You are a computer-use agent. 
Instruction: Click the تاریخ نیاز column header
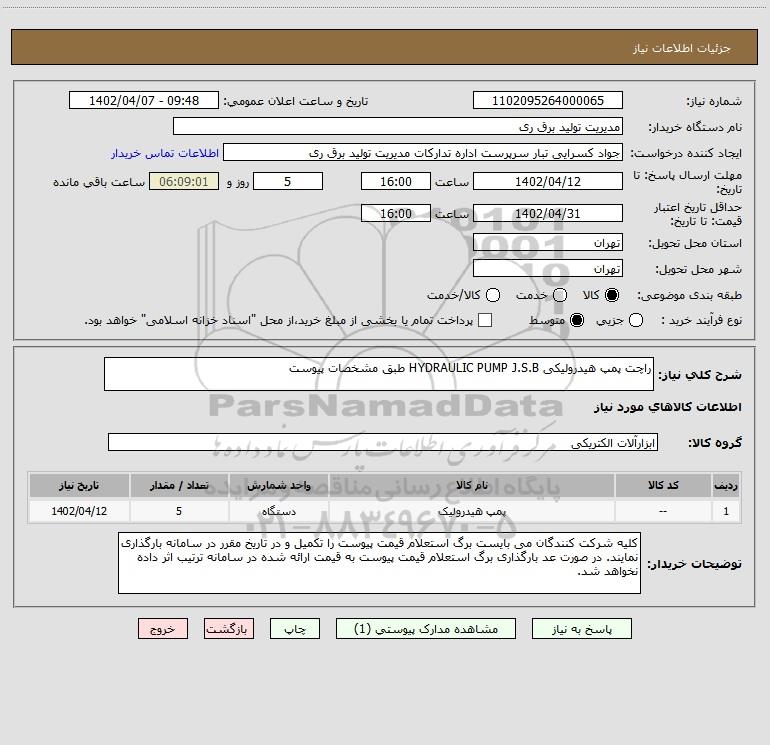(79, 486)
